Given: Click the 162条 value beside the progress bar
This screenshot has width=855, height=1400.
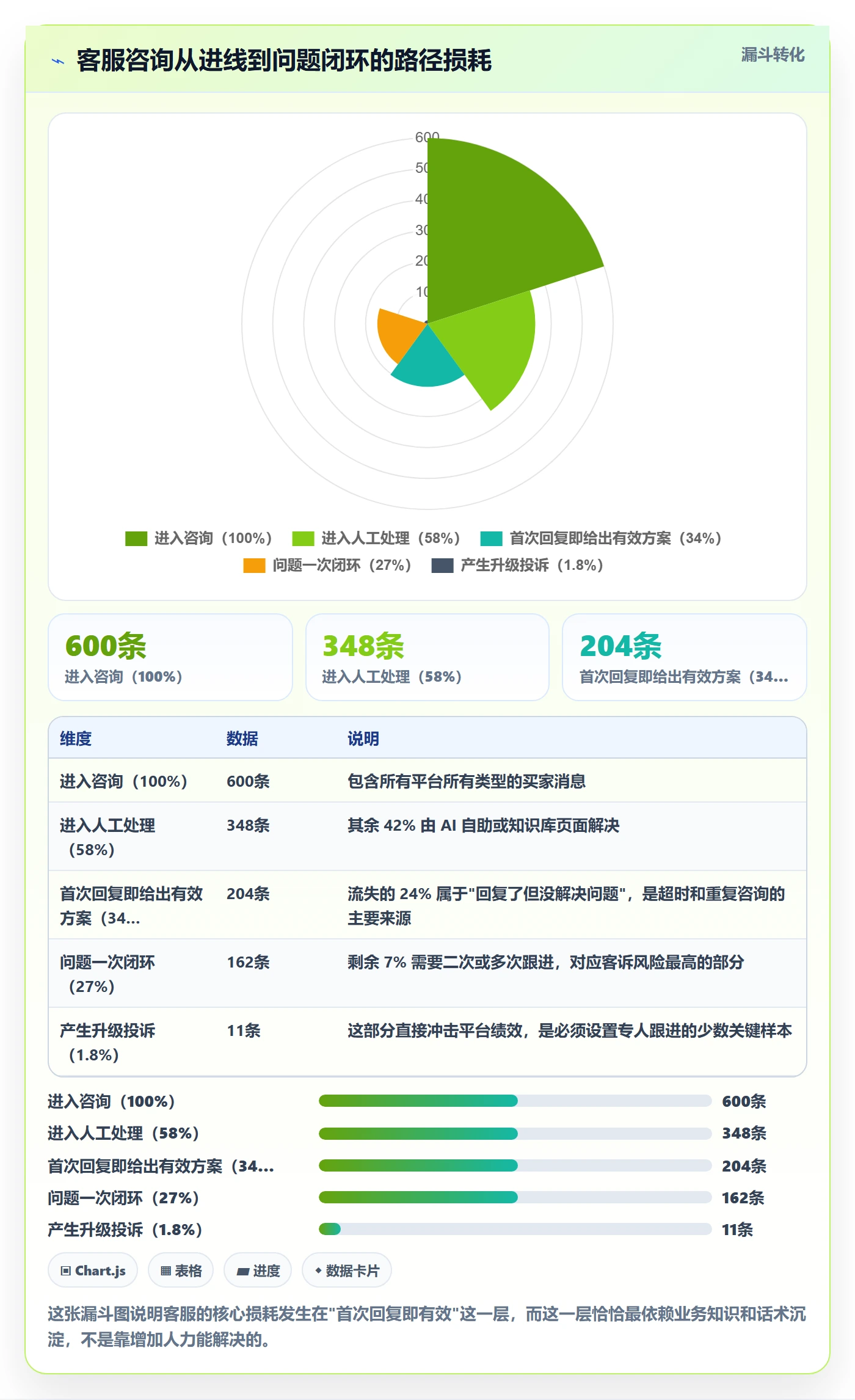Looking at the screenshot, I should click(743, 1198).
